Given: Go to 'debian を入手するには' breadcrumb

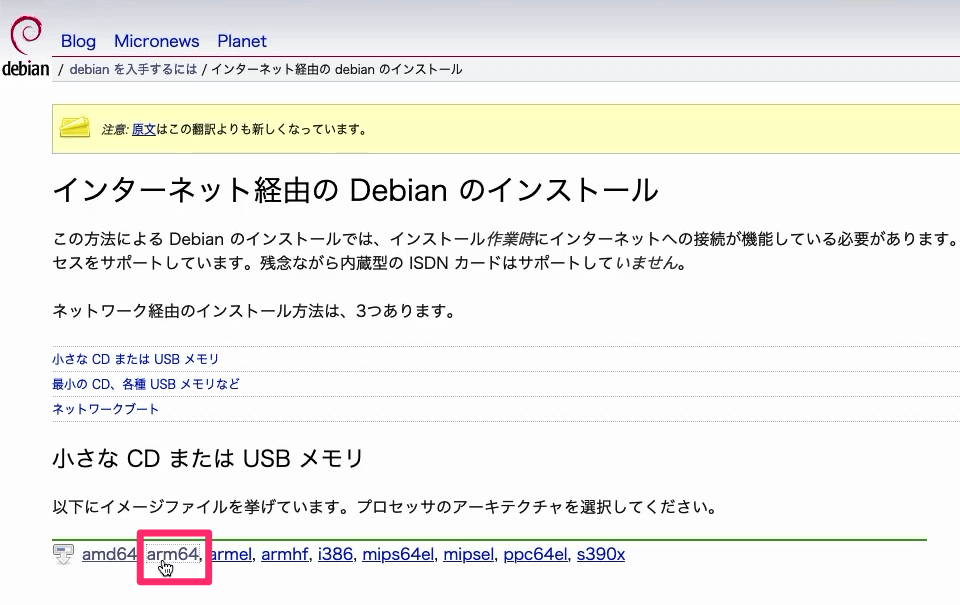Looking at the screenshot, I should tap(133, 69).
